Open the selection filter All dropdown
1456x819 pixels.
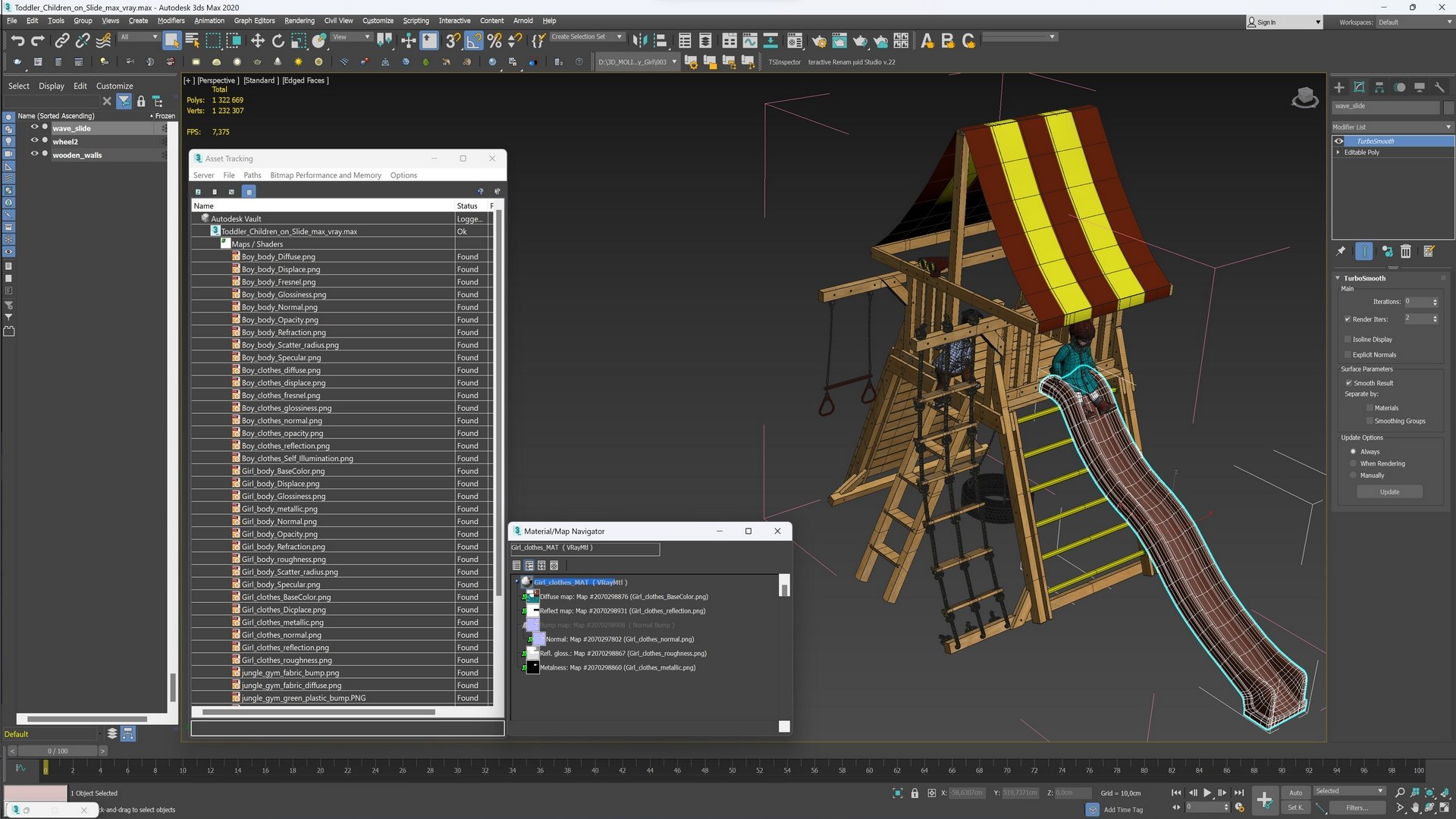click(x=139, y=36)
